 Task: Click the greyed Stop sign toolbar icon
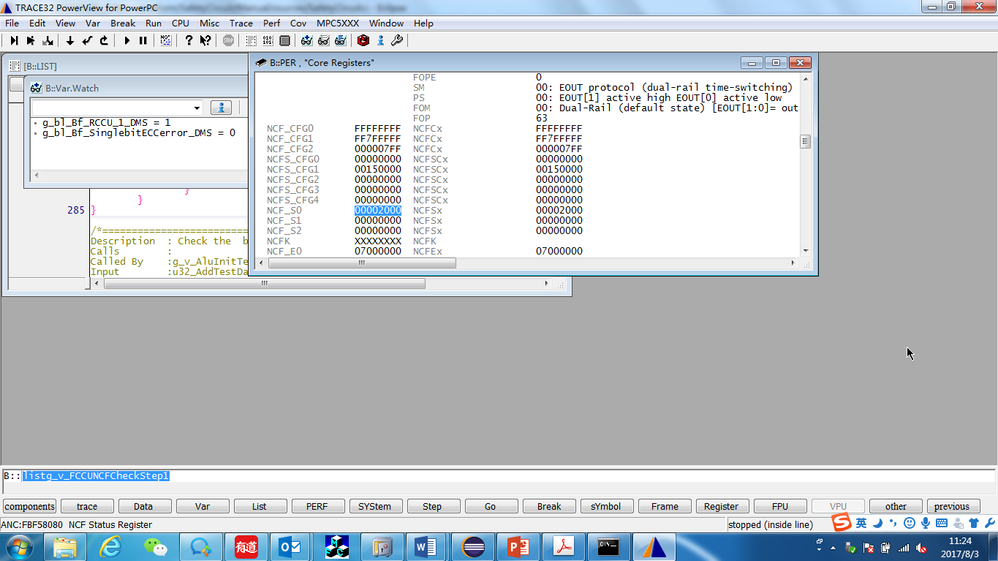[x=228, y=41]
